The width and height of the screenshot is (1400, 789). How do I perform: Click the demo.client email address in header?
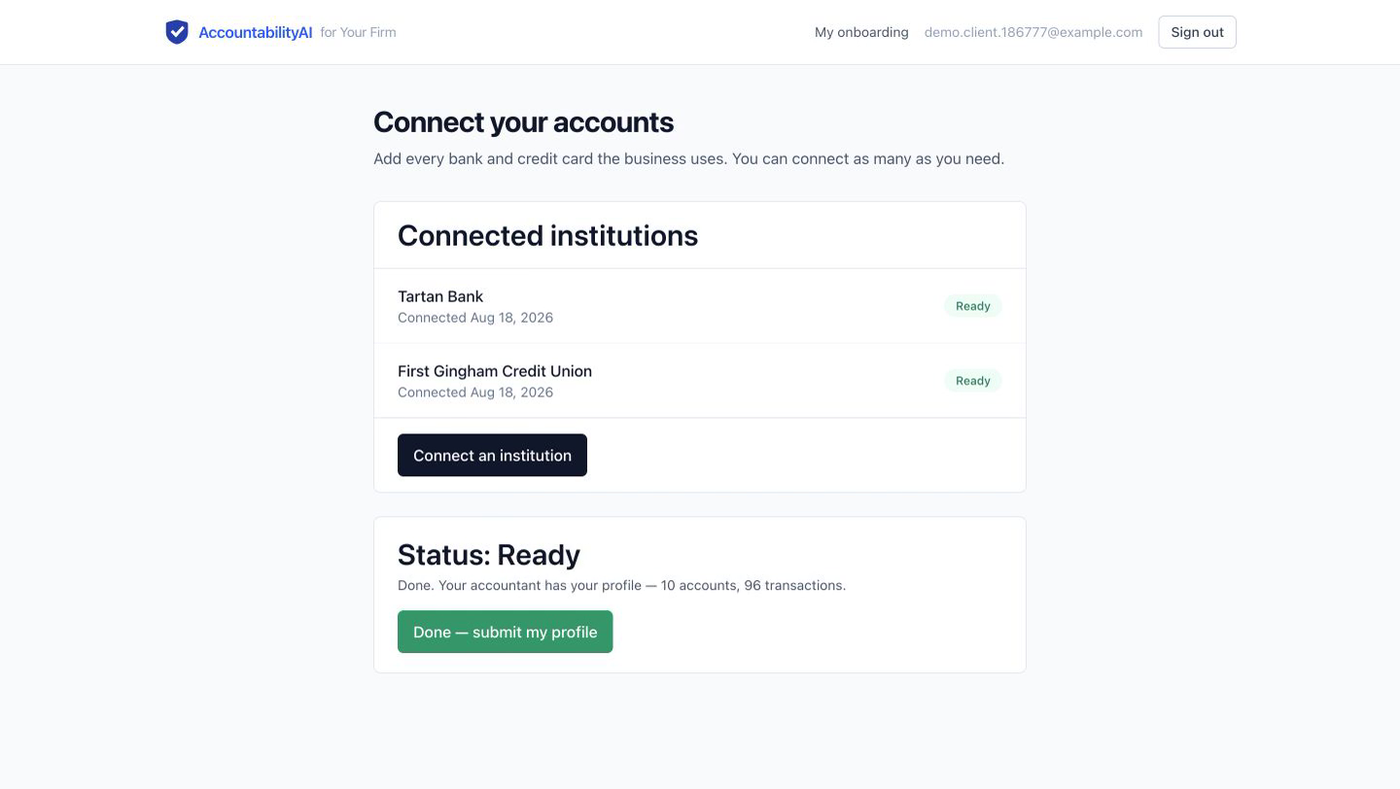(1033, 32)
